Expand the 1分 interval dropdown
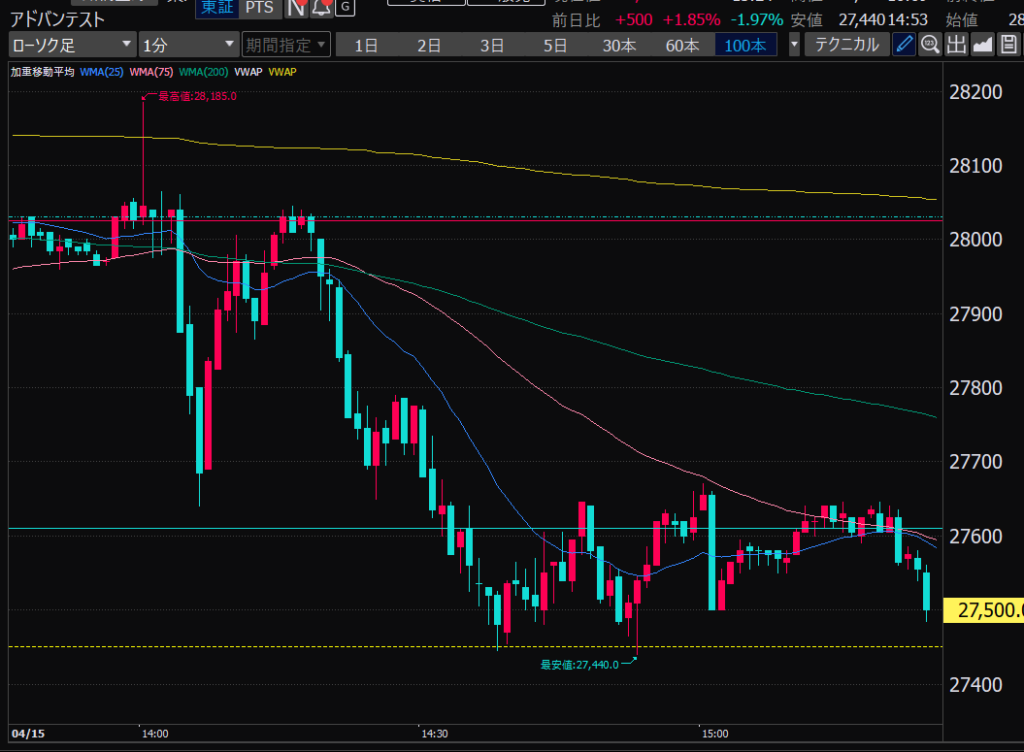 click(188, 44)
